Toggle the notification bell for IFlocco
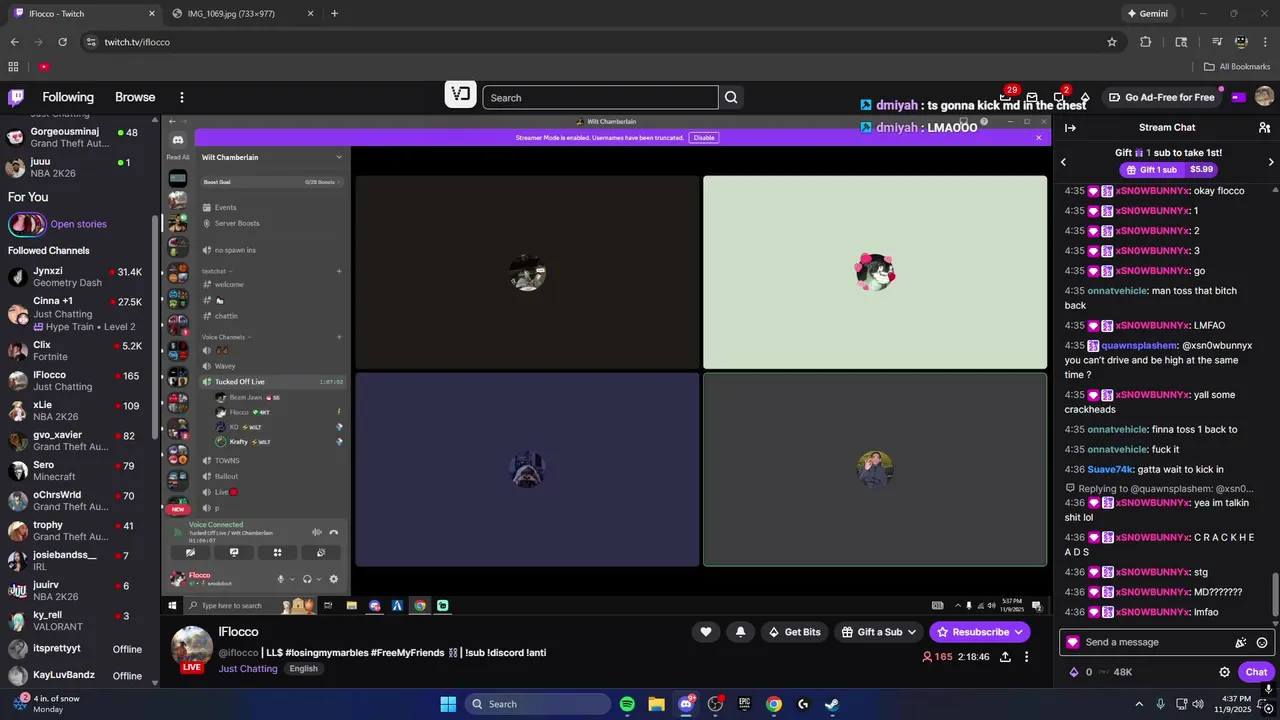Image resolution: width=1280 pixels, height=720 pixels. [740, 632]
